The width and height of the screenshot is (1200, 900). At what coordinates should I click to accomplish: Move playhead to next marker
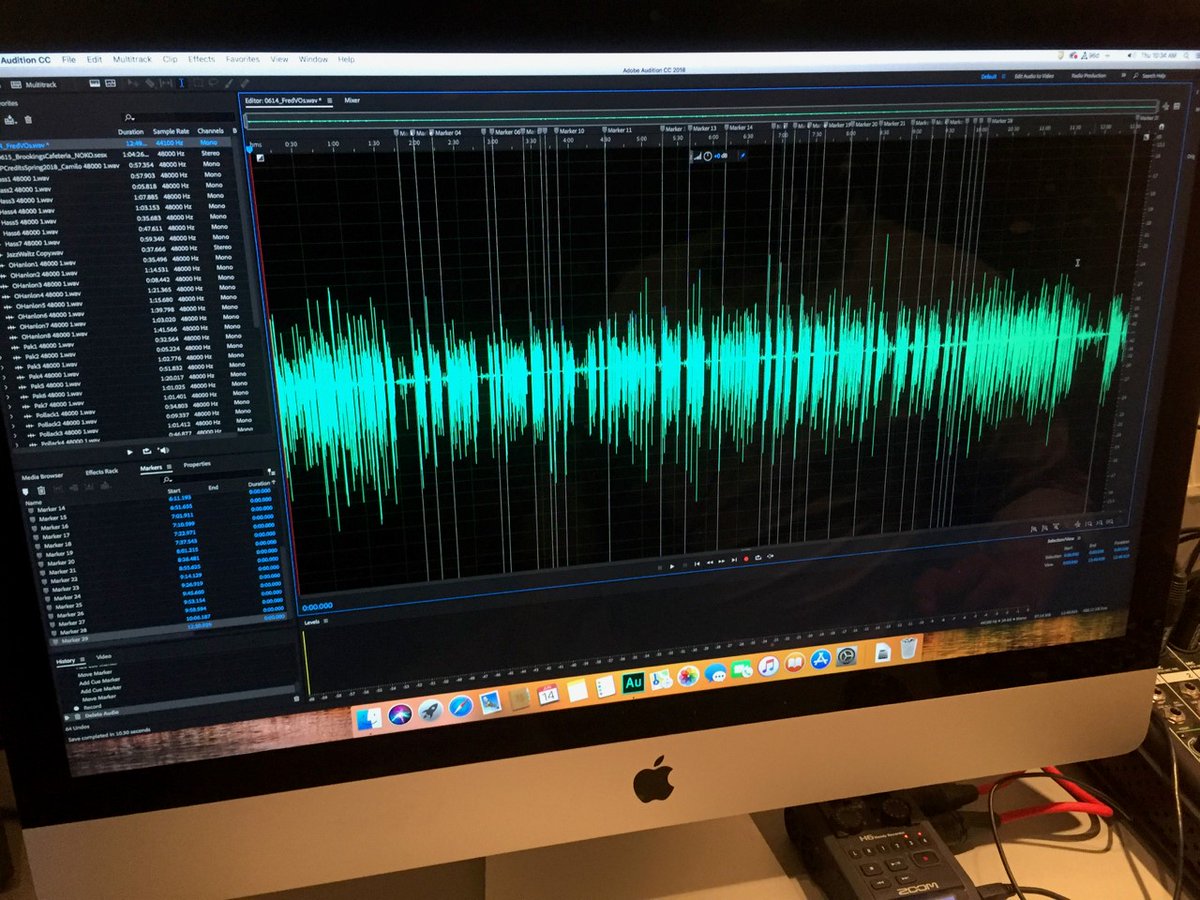pos(734,560)
